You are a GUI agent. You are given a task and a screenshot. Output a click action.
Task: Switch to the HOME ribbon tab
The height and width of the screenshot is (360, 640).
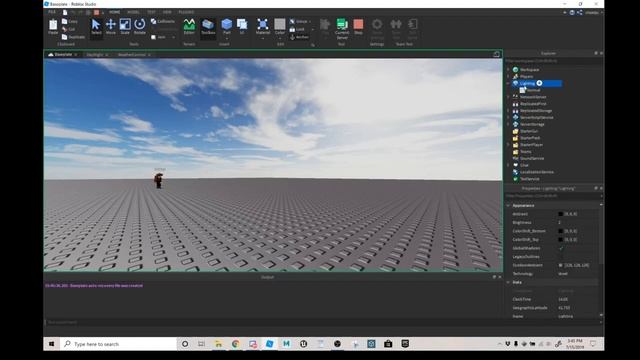point(115,12)
